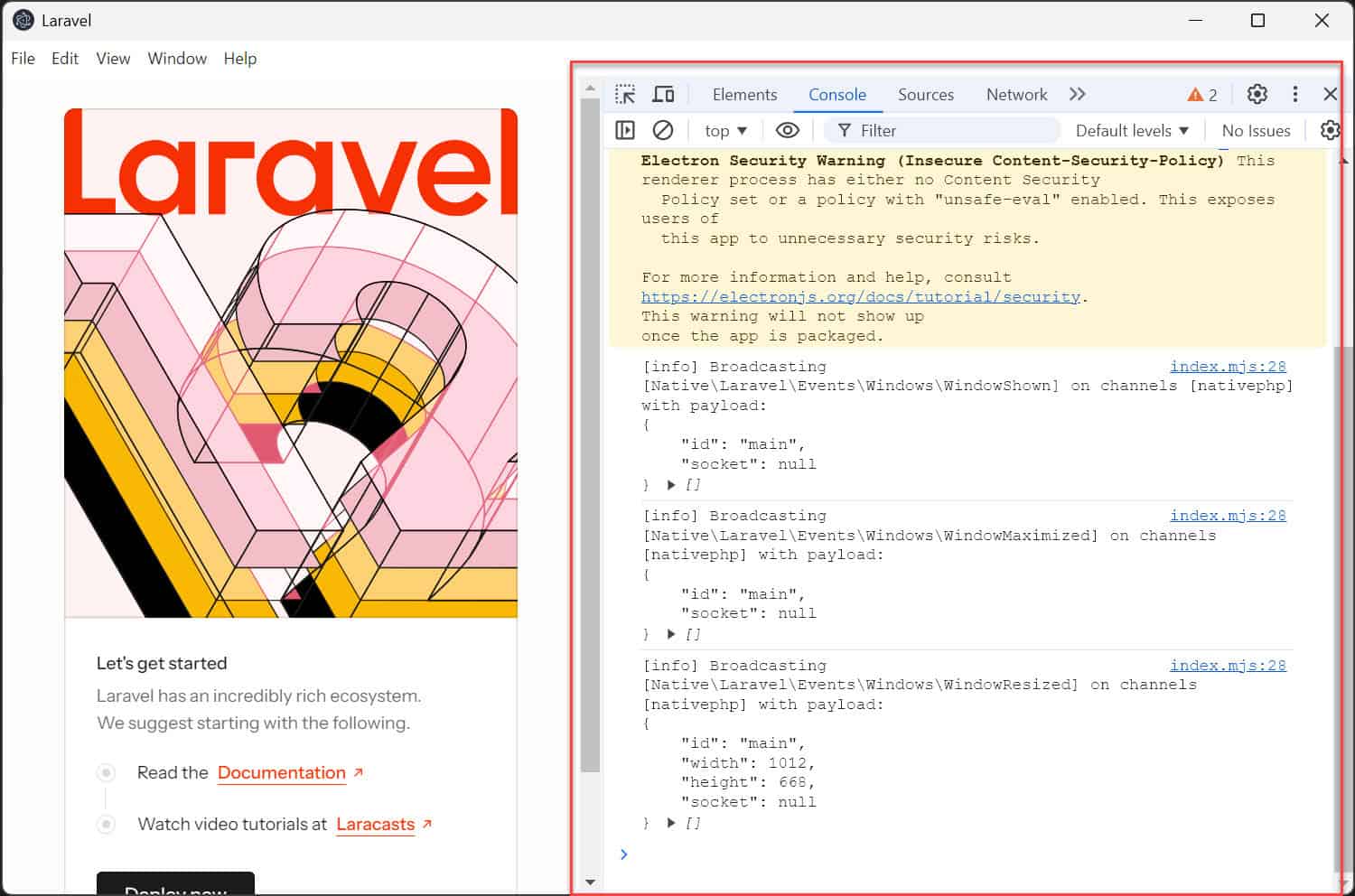Click the "Let's get started" heading
Image resolution: width=1355 pixels, height=896 pixels.
point(162,663)
